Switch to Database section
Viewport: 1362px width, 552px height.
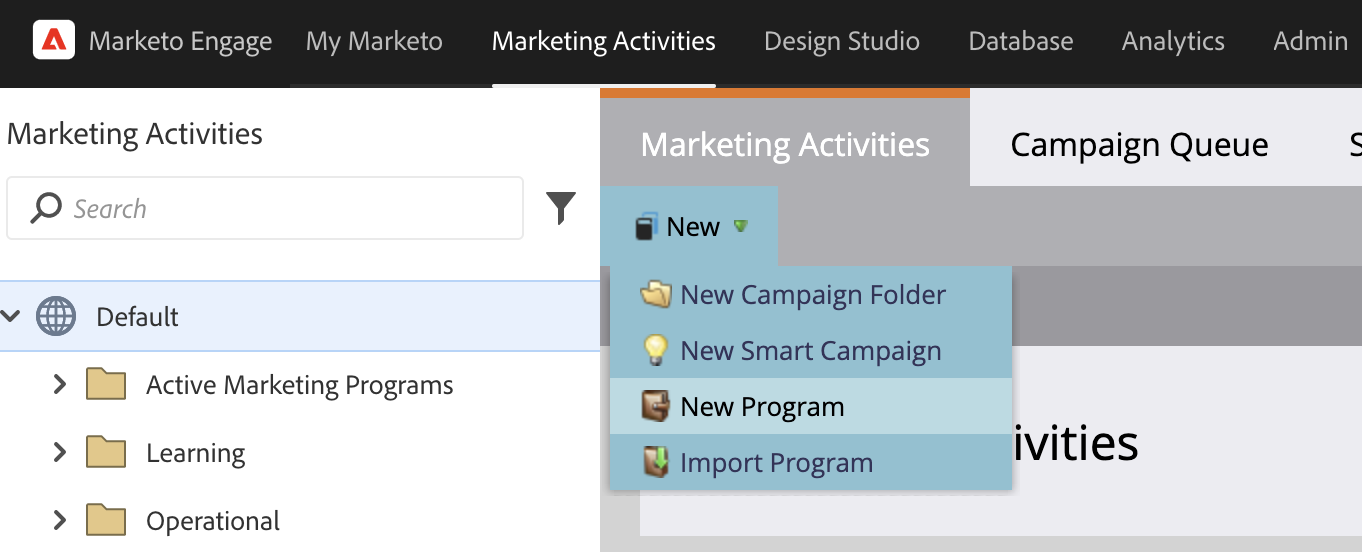pos(1021,41)
